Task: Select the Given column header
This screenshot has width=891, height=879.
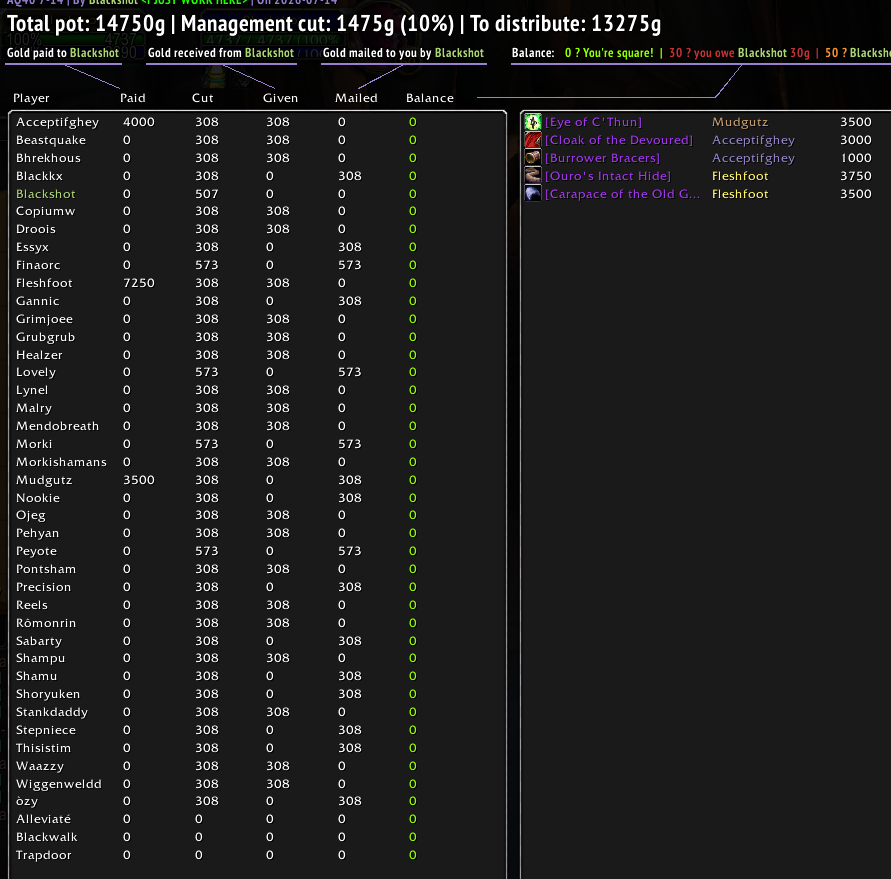Action: point(280,98)
